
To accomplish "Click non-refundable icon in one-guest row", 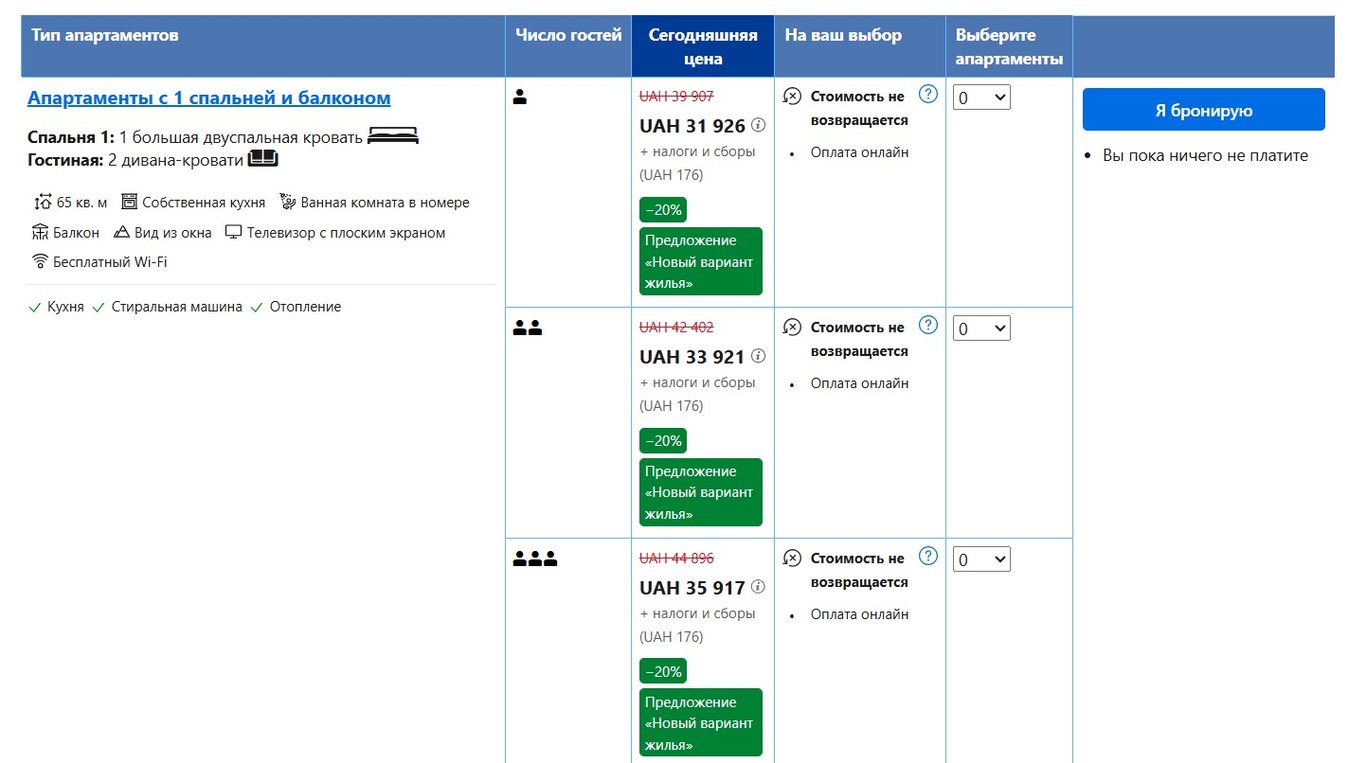I will click(792, 97).
